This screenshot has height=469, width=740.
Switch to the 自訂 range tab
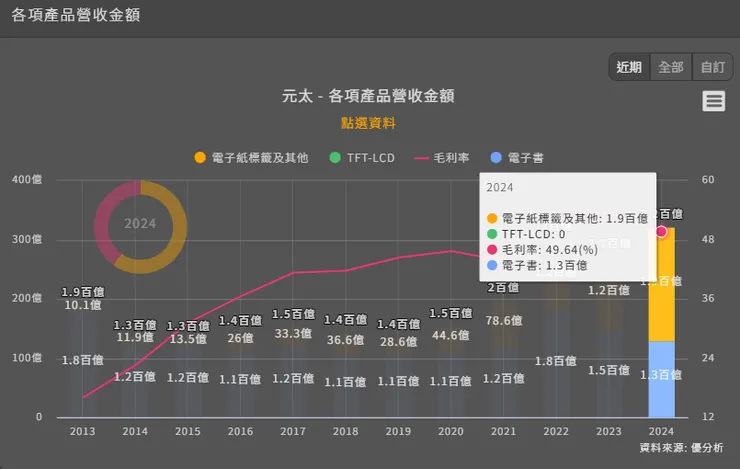coord(713,67)
